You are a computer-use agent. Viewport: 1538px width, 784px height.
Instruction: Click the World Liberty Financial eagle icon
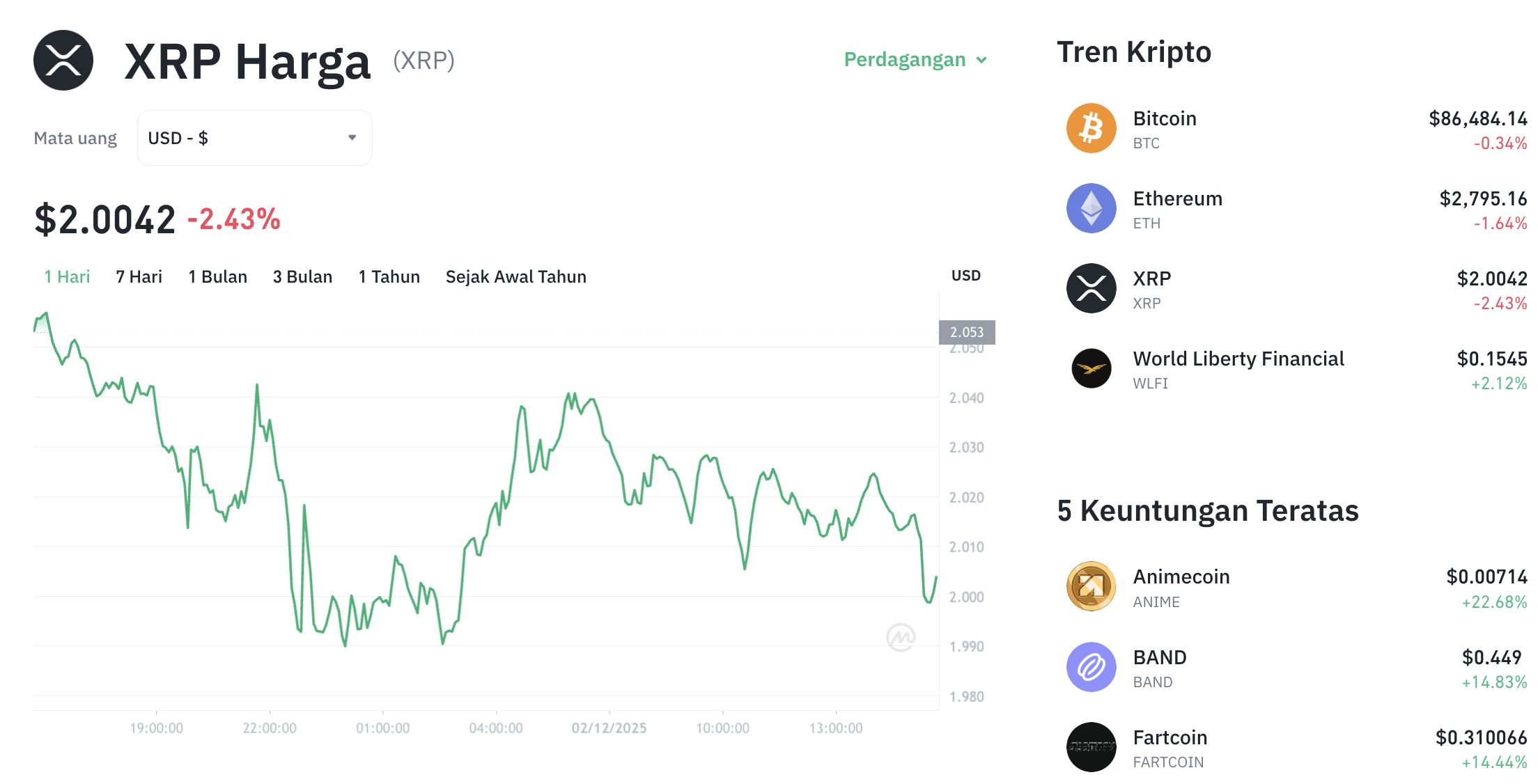pos(1091,368)
